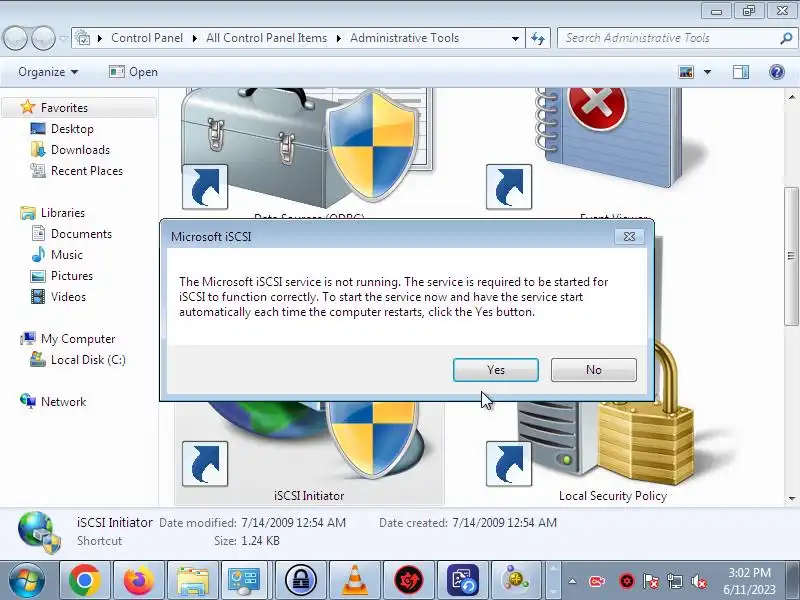Select Network in the navigation pane
The image size is (800, 600).
pyautogui.click(x=63, y=402)
